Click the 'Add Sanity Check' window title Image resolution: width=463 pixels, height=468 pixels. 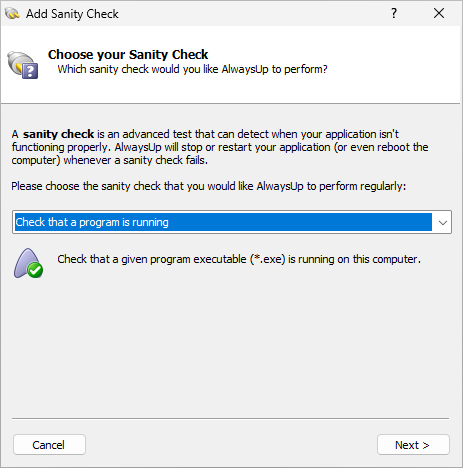(x=72, y=14)
